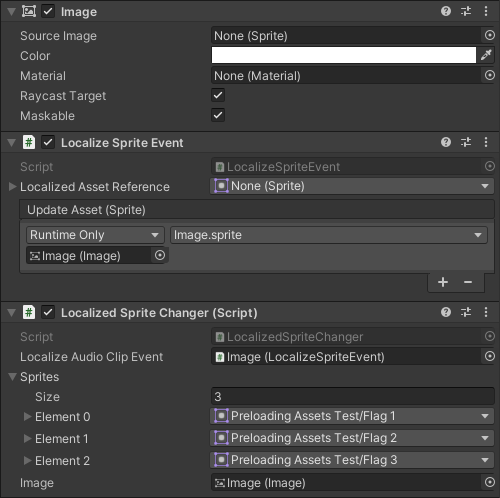
Task: Disable the Raycast Target checkbox
Action: coord(218,95)
